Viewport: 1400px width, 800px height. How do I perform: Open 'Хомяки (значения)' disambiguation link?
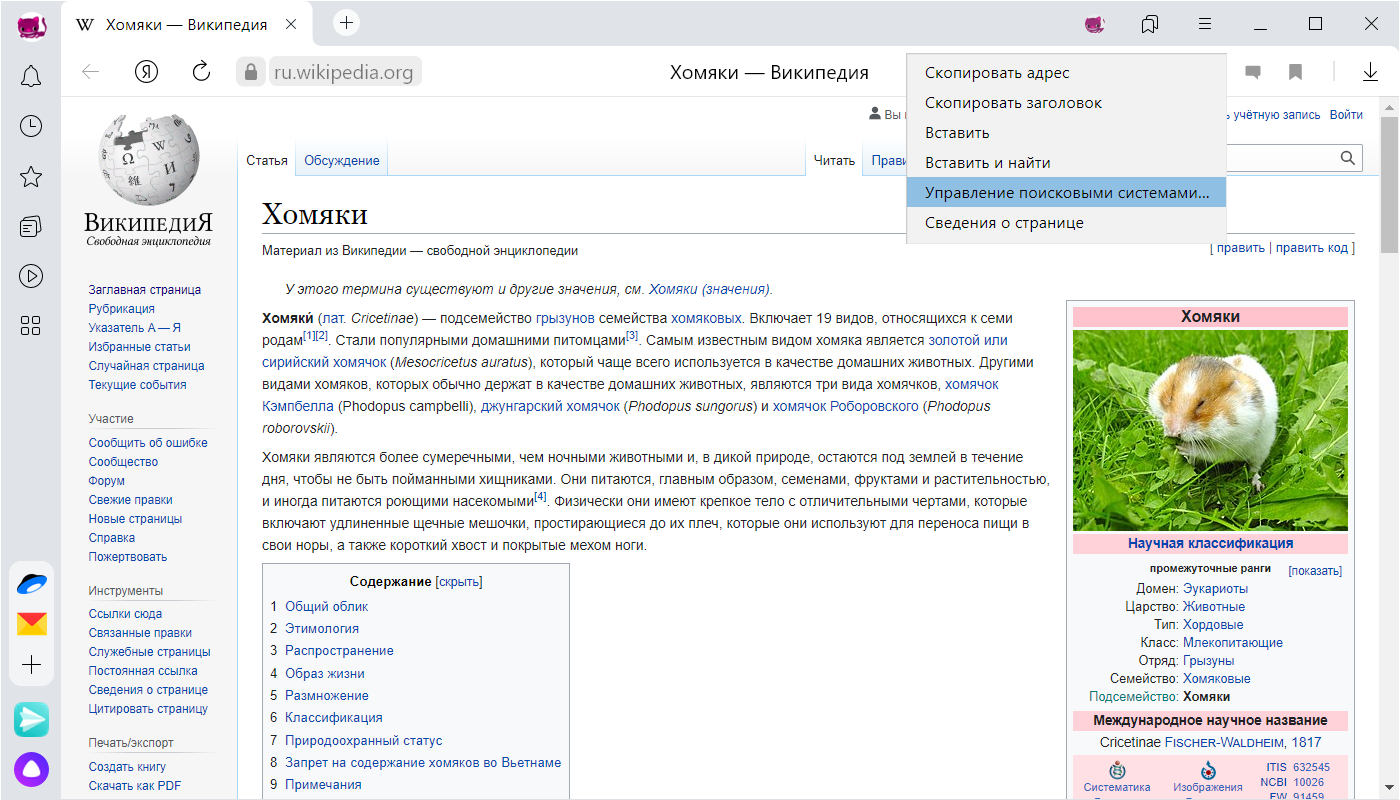[x=709, y=289]
